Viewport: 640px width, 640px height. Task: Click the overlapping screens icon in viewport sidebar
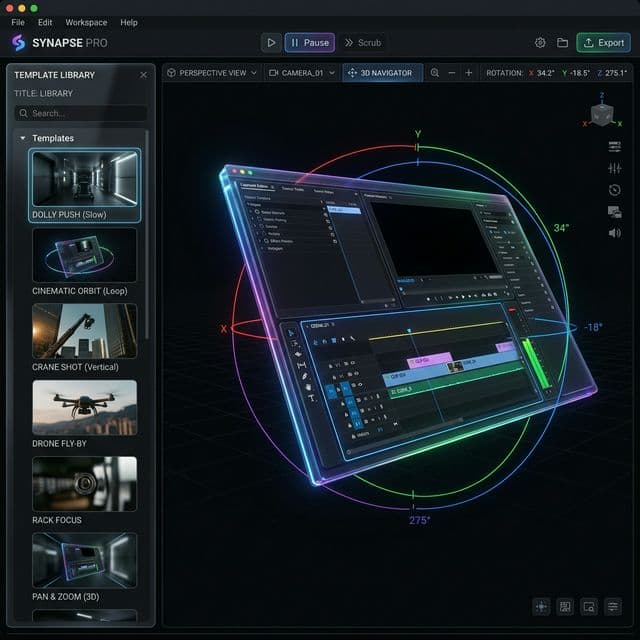pyautogui.click(x=615, y=212)
